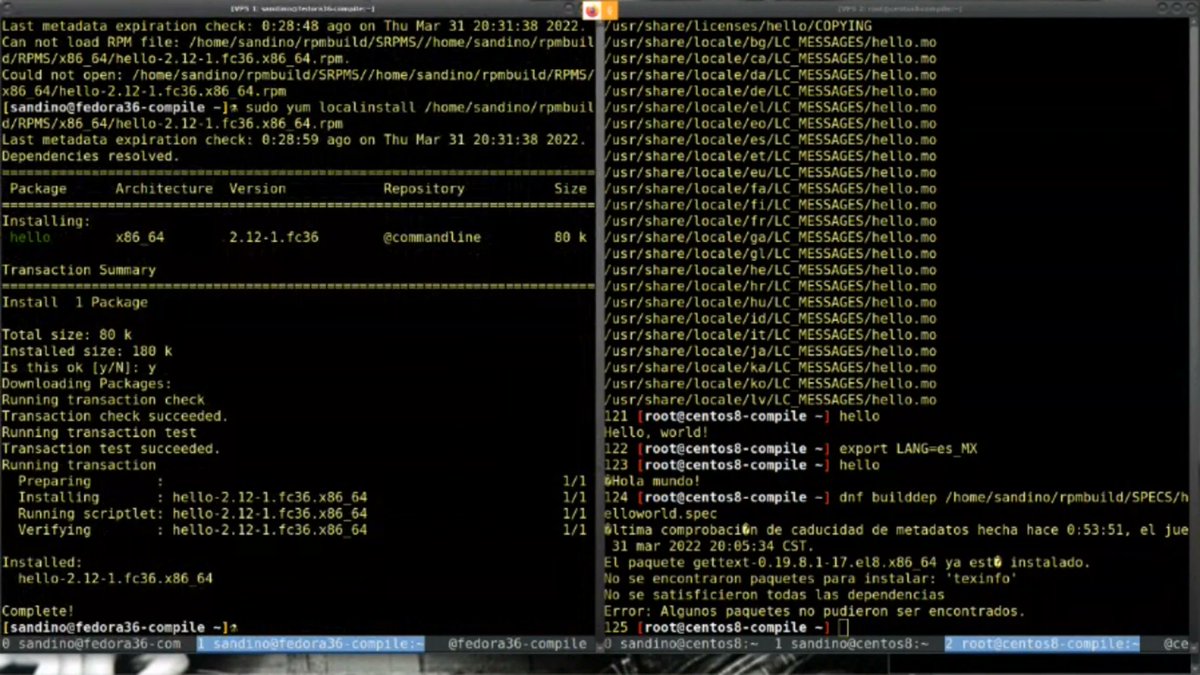This screenshot has width=1200, height=675.
Task: Click the Firefox icon in the top bar
Action: click(x=592, y=9)
